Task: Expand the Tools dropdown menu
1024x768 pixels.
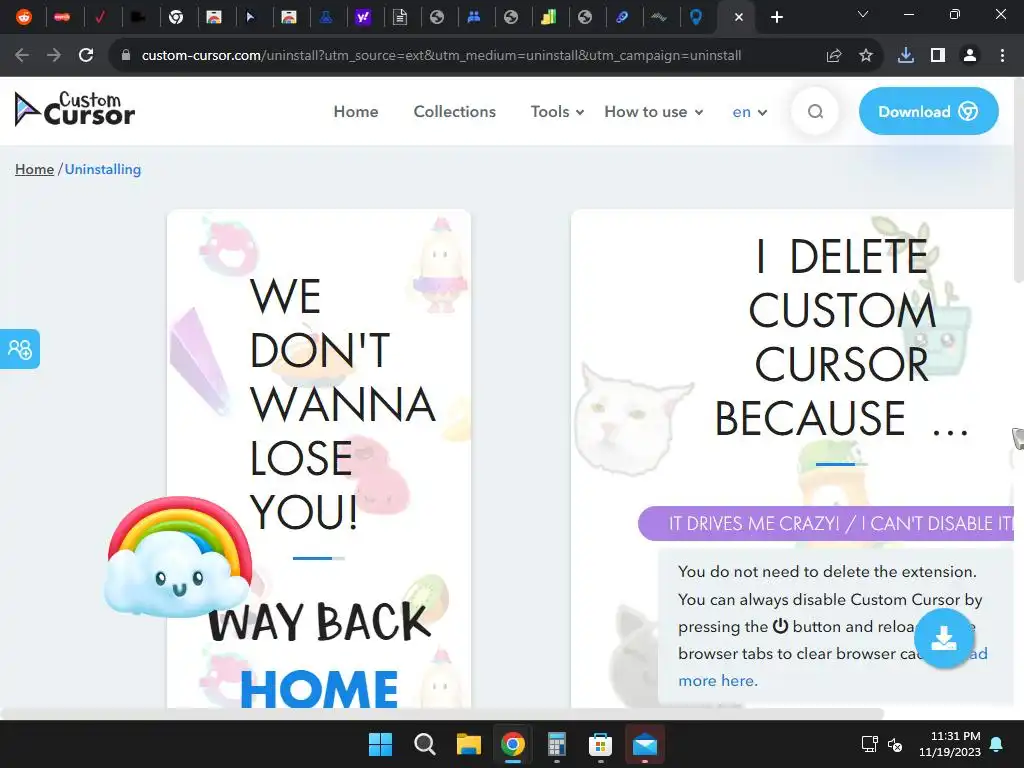Action: 557,112
